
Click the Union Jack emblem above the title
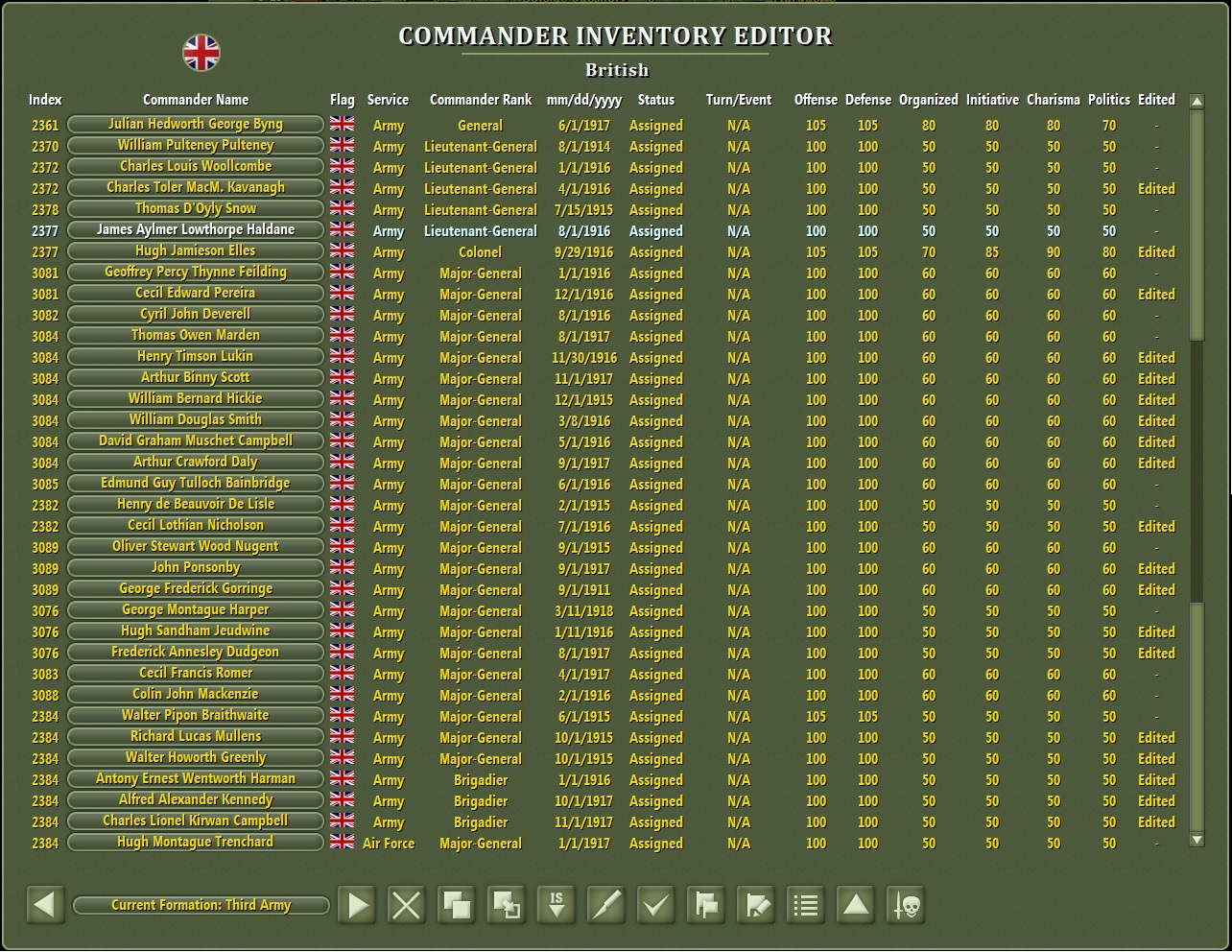tap(202, 53)
